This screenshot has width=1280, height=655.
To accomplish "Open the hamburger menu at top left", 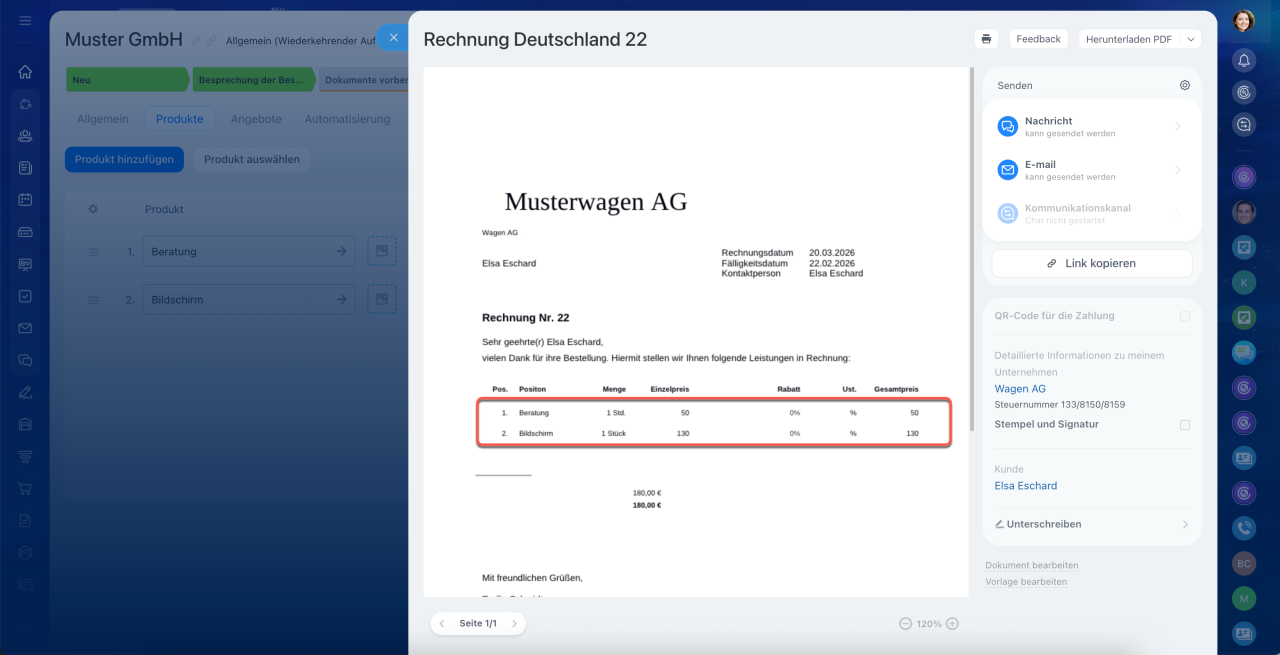I will tap(25, 21).
